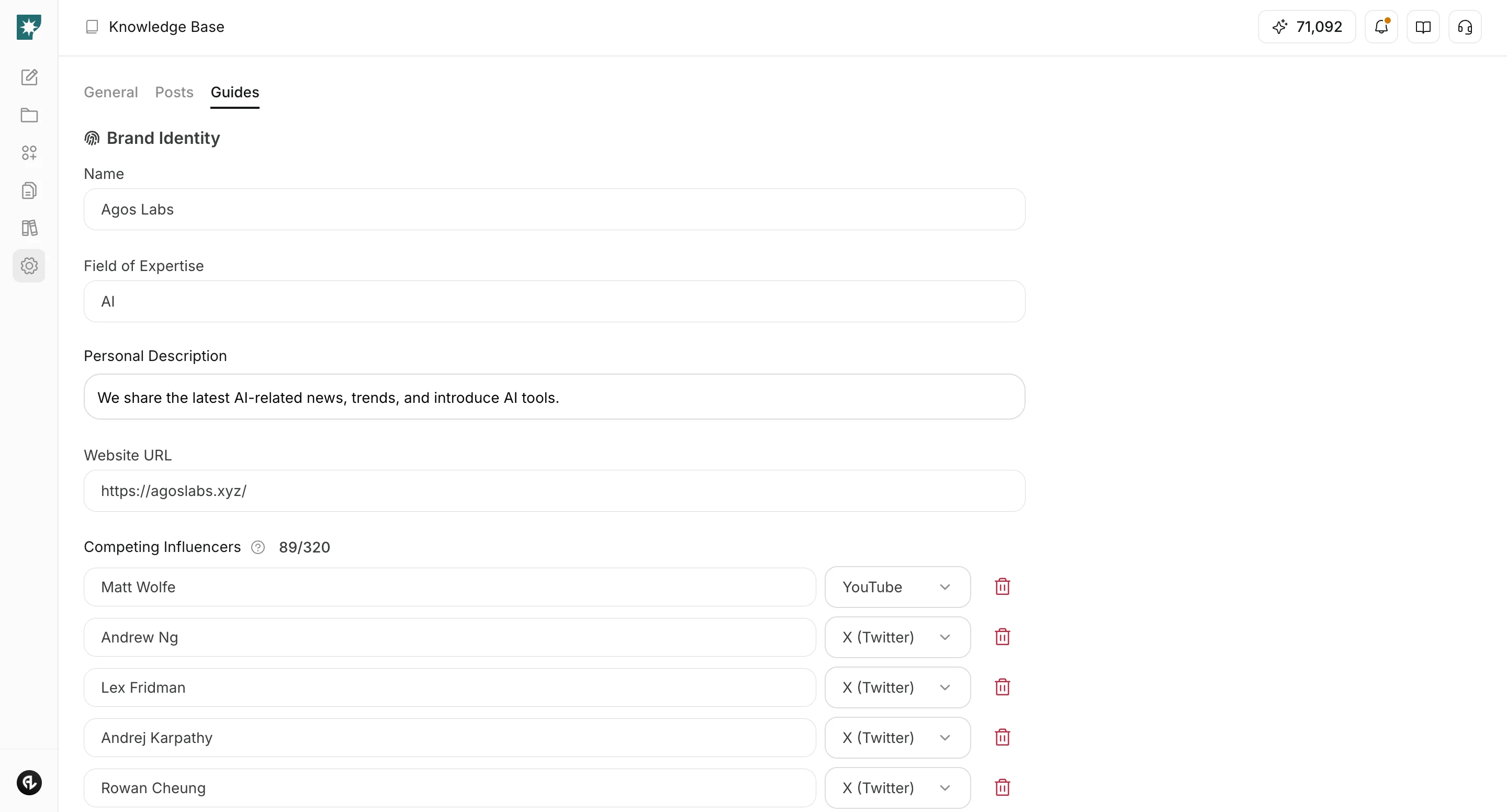
Task: Open the folder icon in sidebar
Action: point(29,115)
